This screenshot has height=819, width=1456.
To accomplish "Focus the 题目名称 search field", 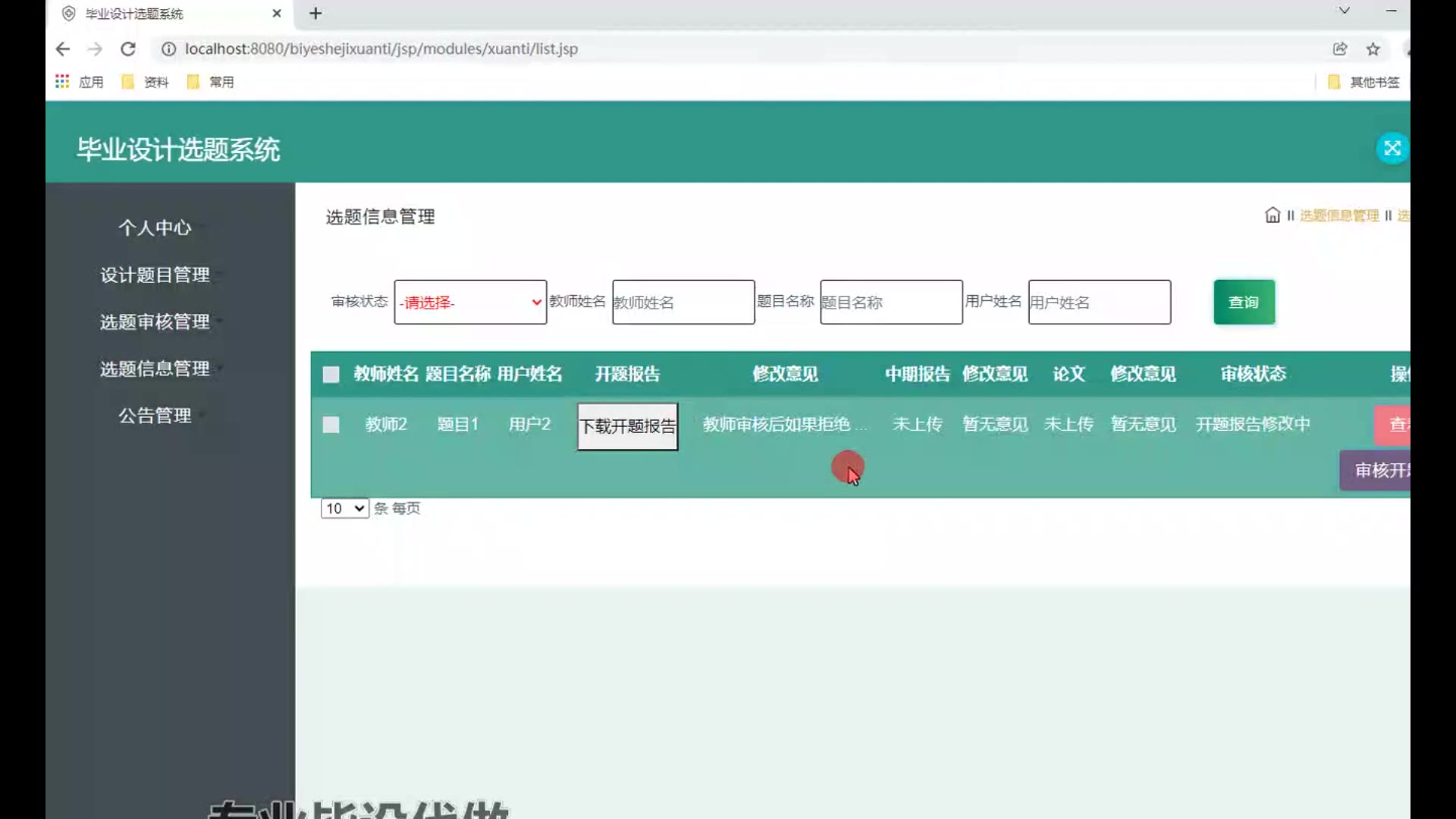I will [x=891, y=303].
